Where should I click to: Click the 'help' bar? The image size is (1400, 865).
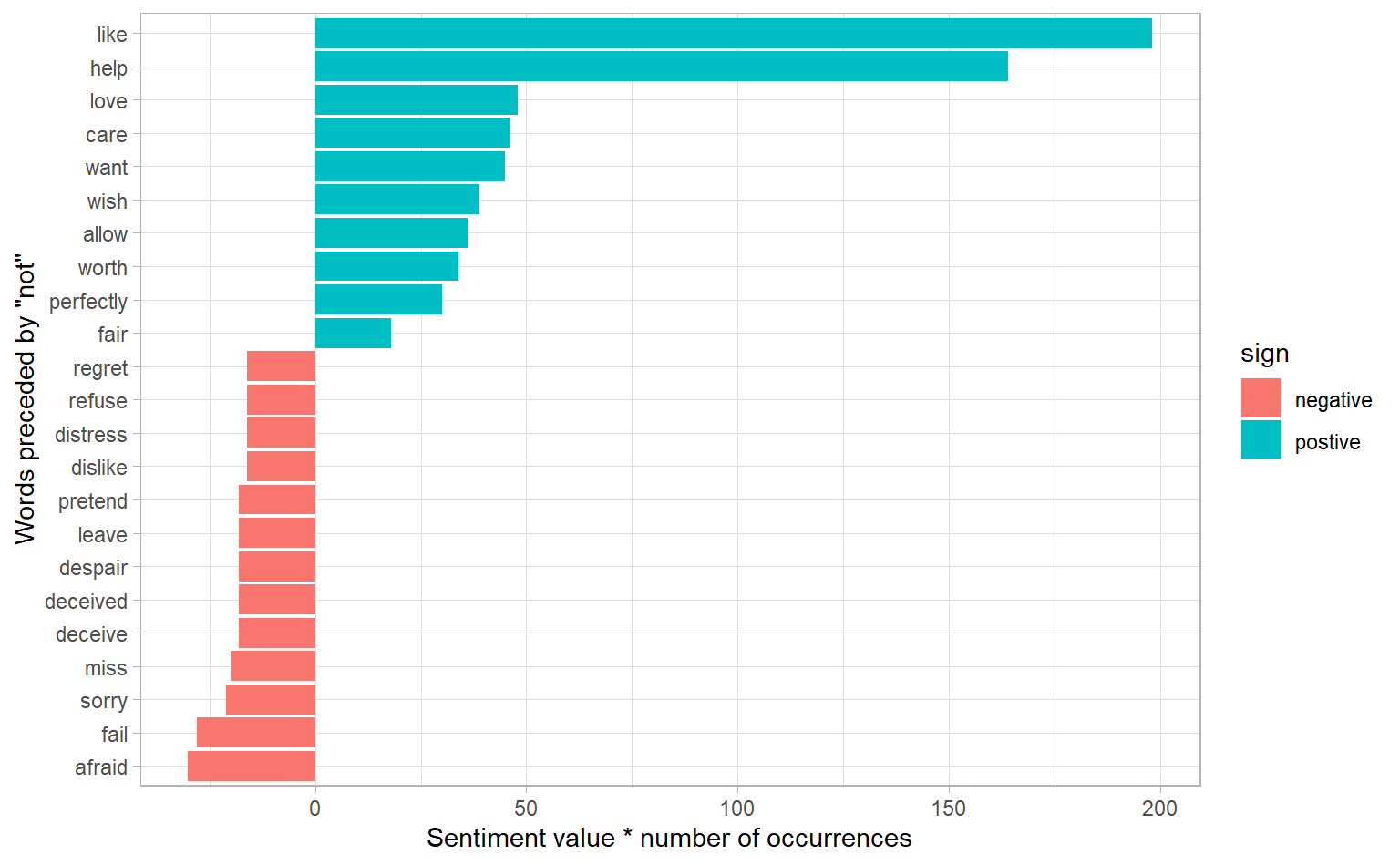tap(661, 67)
